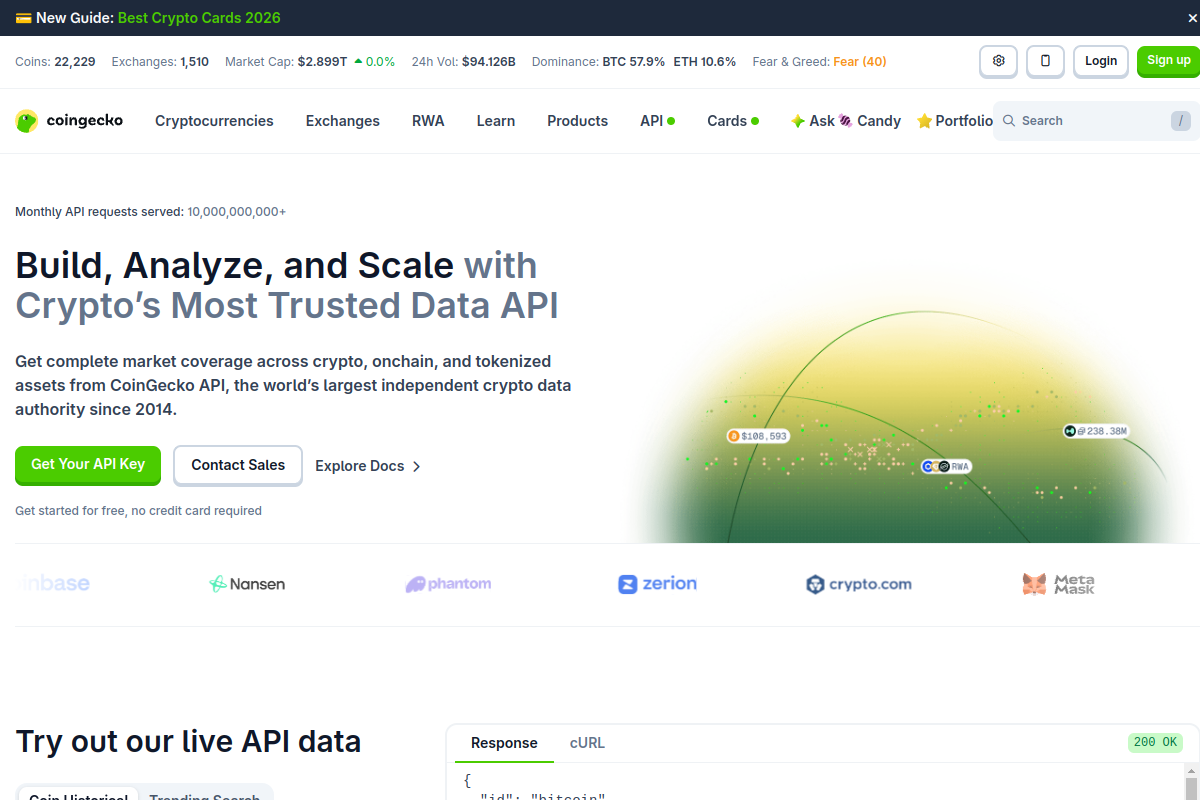Open the API menu item
1200x800 pixels.
pos(657,121)
